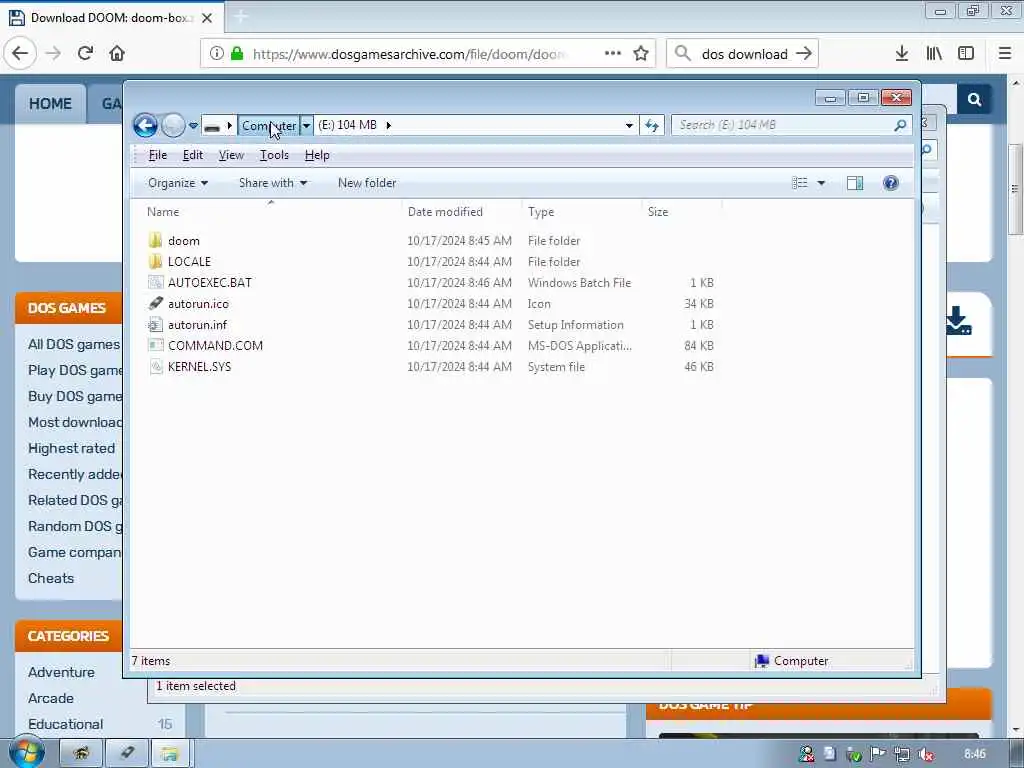Viewport: 1024px width, 768px height.
Task: Open the Highest rated link
Action: [x=71, y=449]
